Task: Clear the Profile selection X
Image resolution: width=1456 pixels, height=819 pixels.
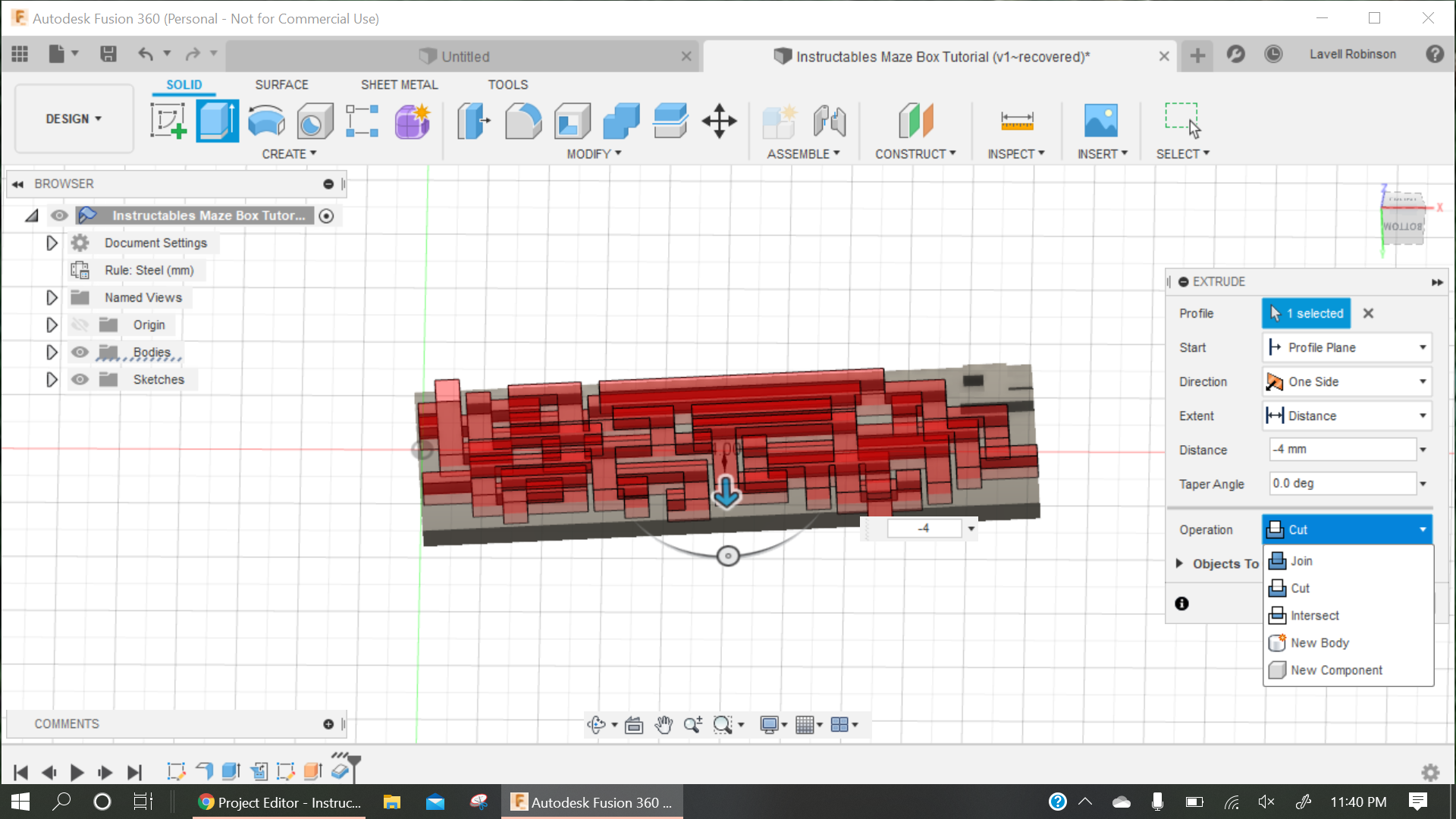Action: click(1368, 313)
